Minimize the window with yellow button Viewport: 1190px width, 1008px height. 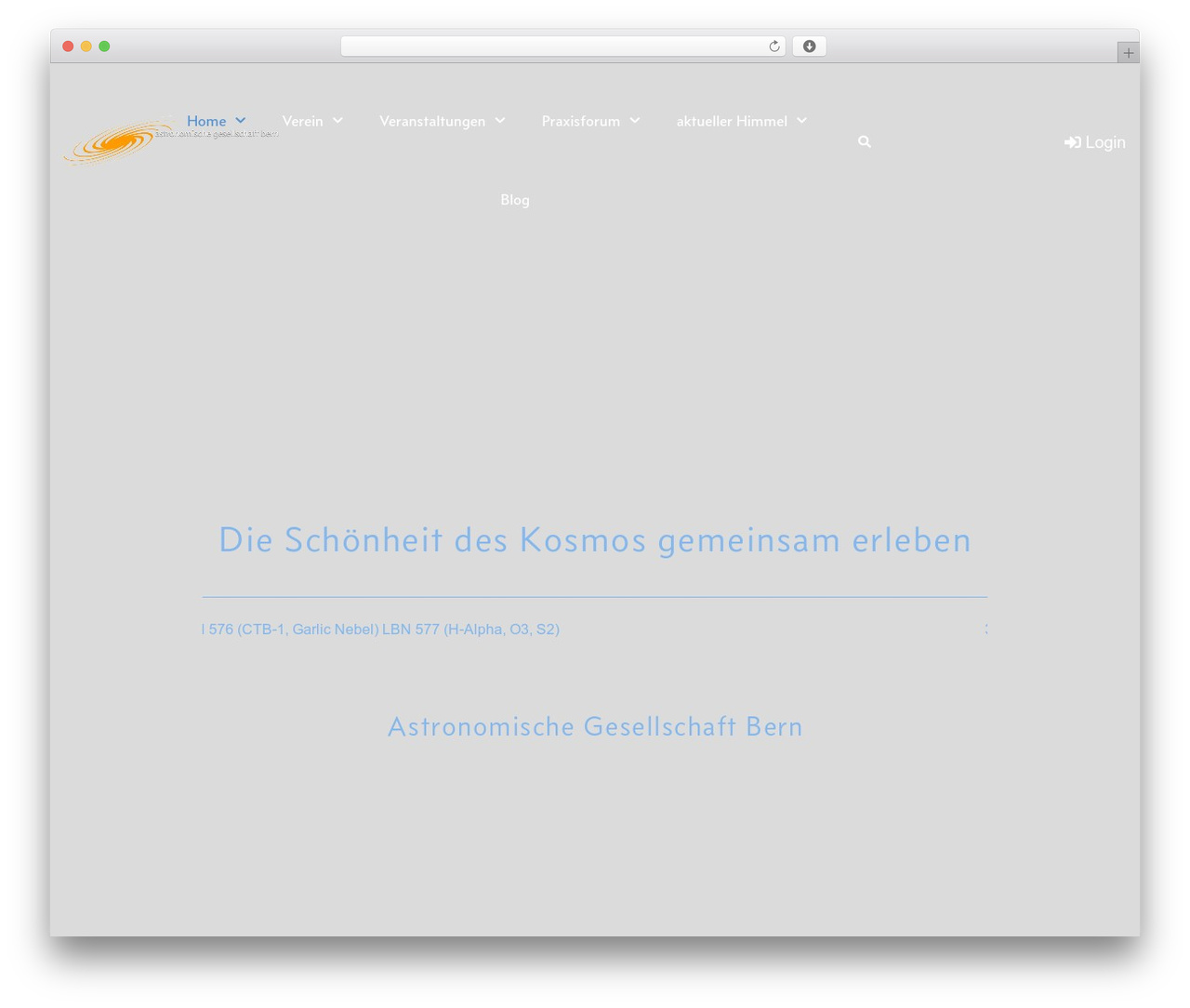(x=86, y=46)
